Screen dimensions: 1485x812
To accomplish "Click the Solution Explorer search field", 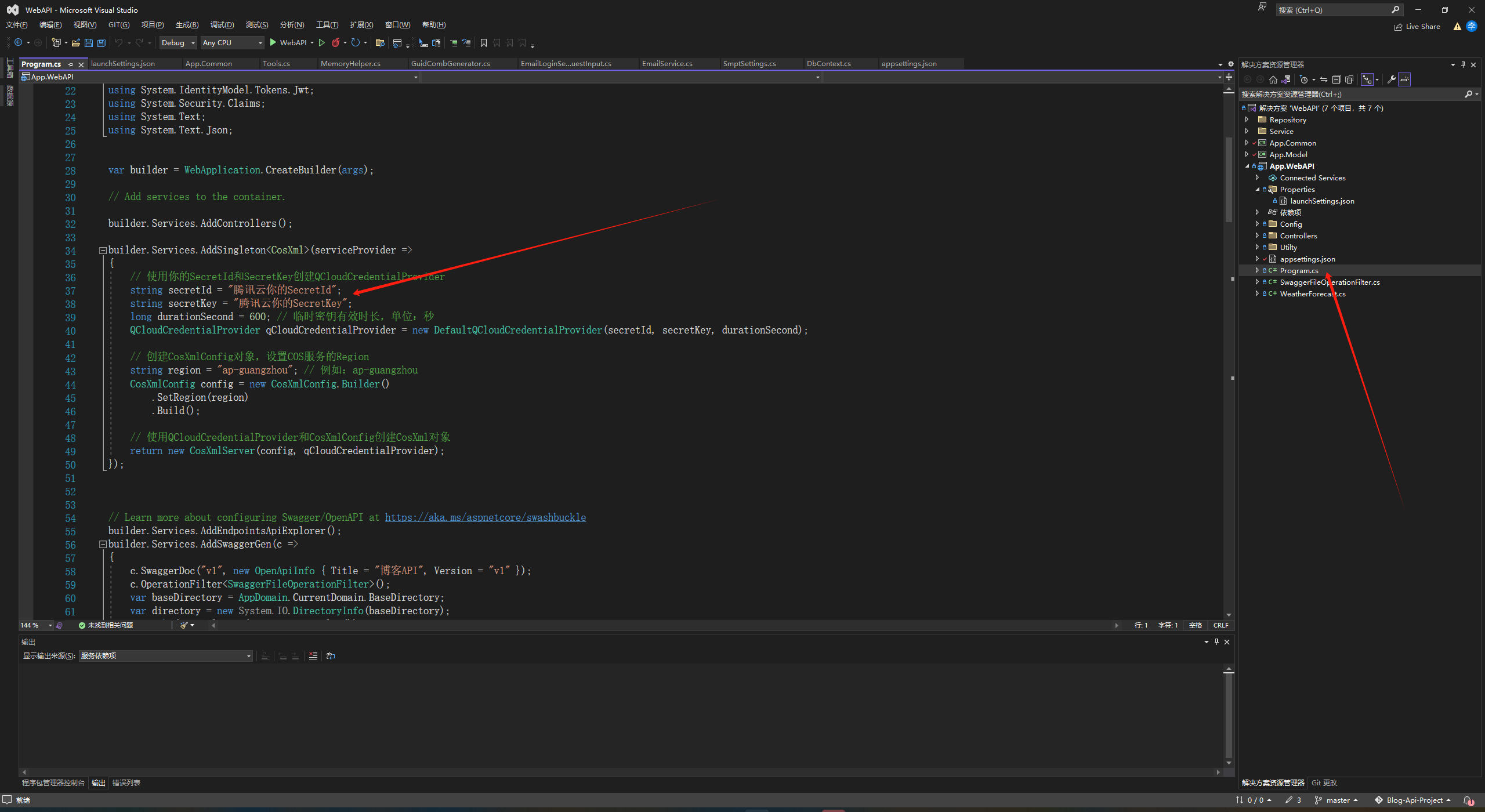I will tap(1359, 94).
